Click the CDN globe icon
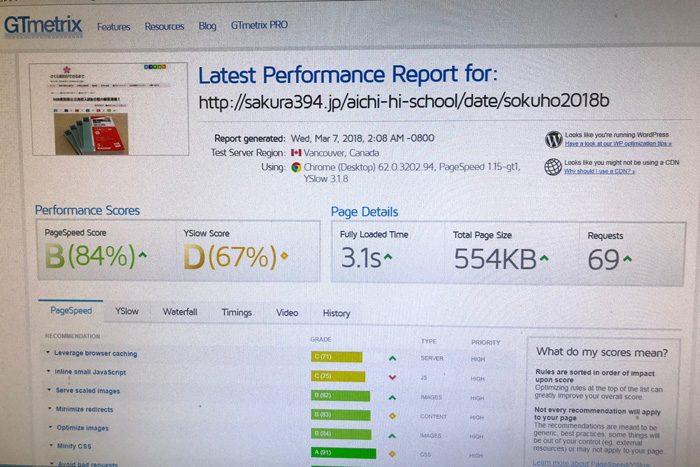This screenshot has width=700, height=467. [x=553, y=166]
